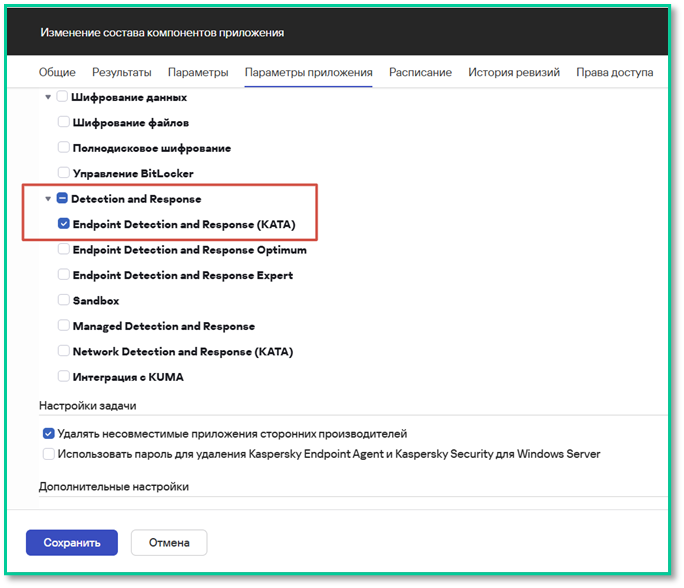
Task: Uncheck Endpoint Detection and Response (KATA)
Action: pyautogui.click(x=64, y=224)
